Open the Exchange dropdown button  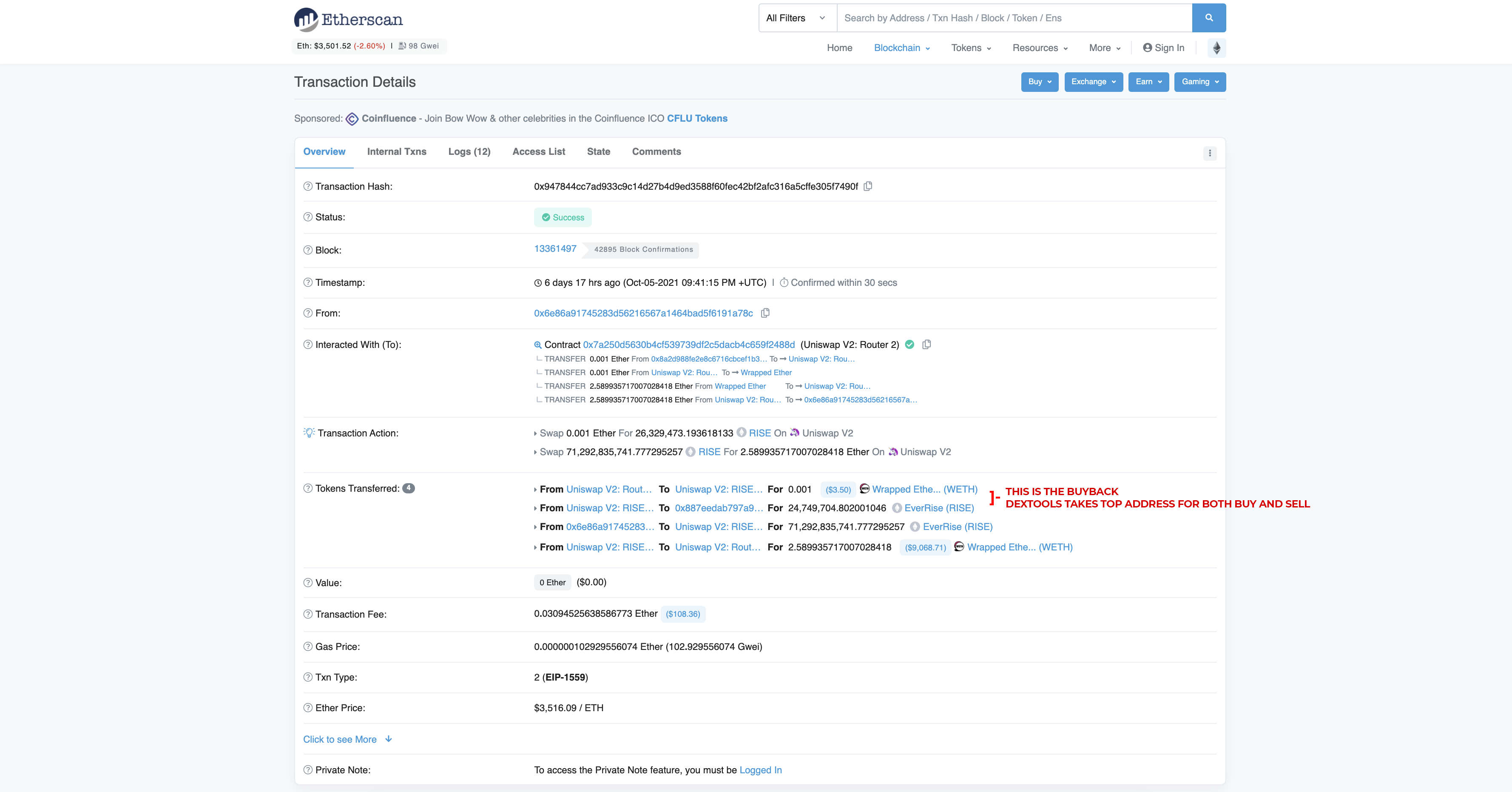click(x=1094, y=82)
